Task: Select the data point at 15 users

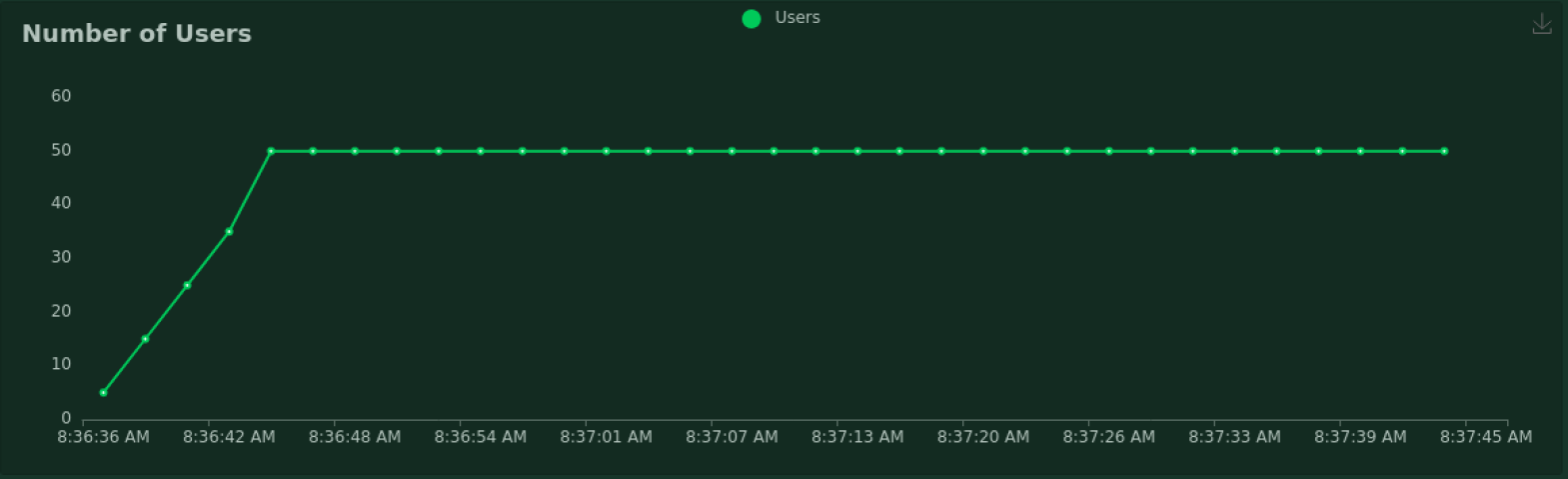Action: click(x=145, y=339)
